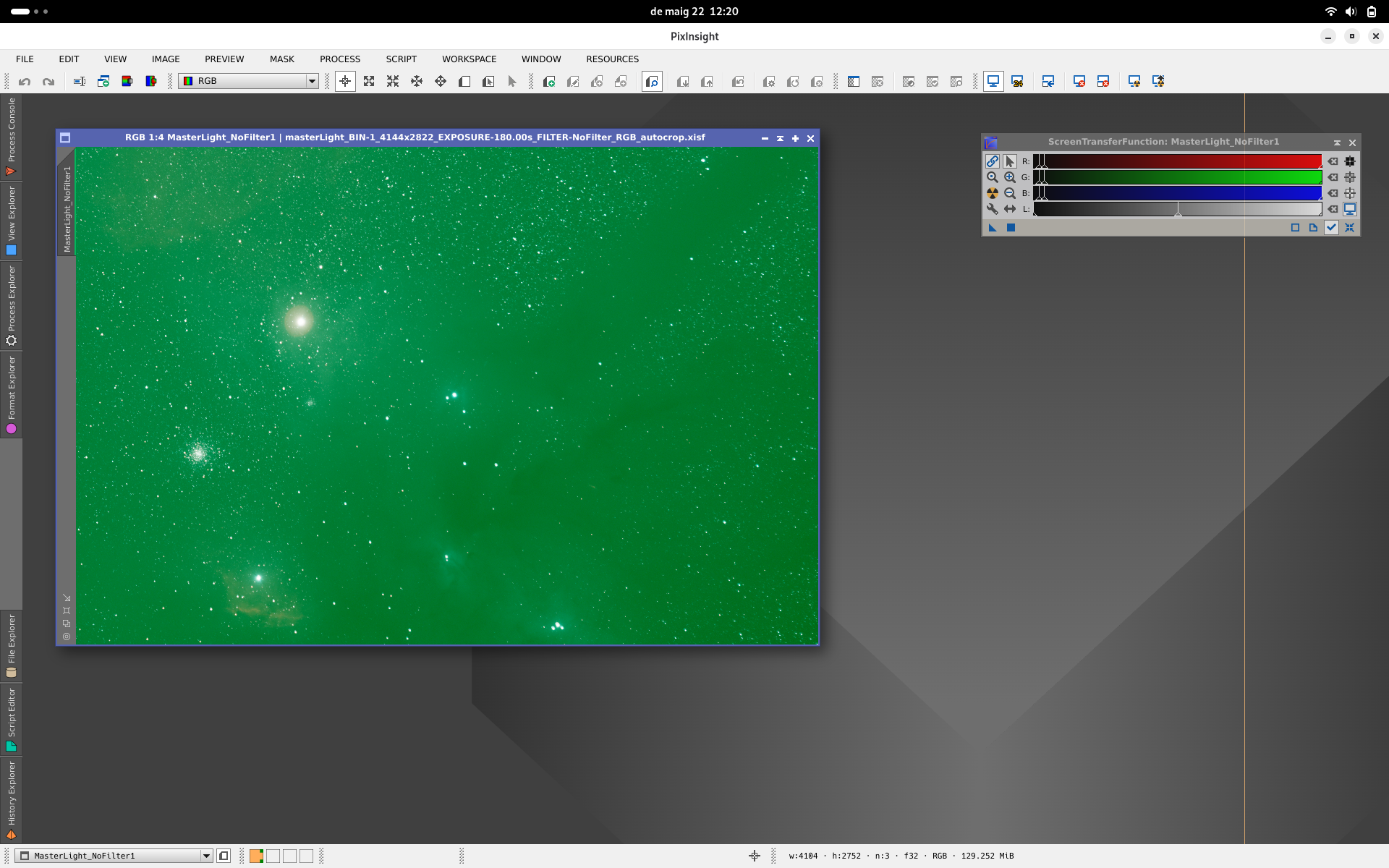The height and width of the screenshot is (868, 1389).
Task: Adjust the green channel STF slider
Action: coord(1177,177)
